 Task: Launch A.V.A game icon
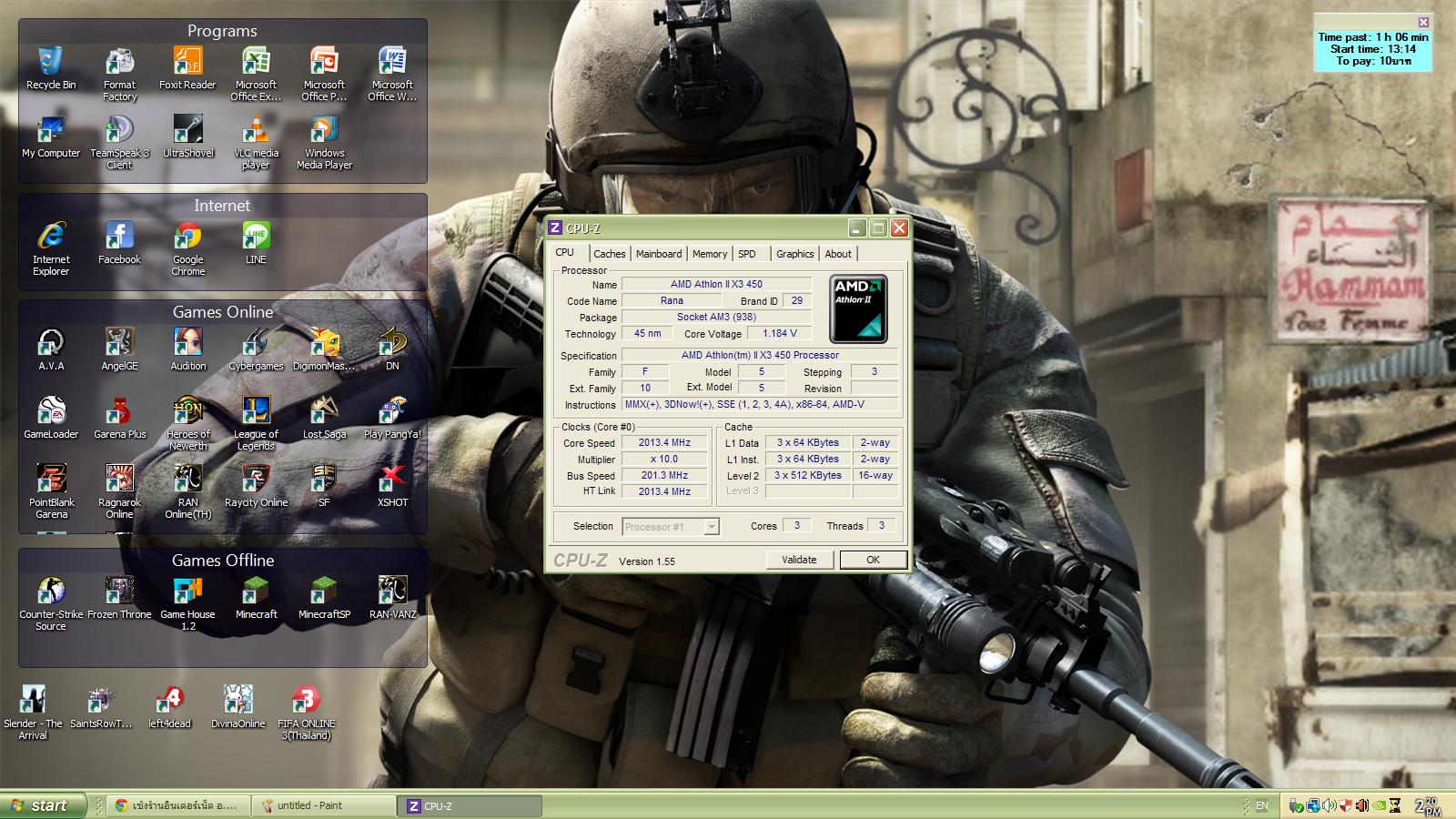pyautogui.click(x=51, y=349)
